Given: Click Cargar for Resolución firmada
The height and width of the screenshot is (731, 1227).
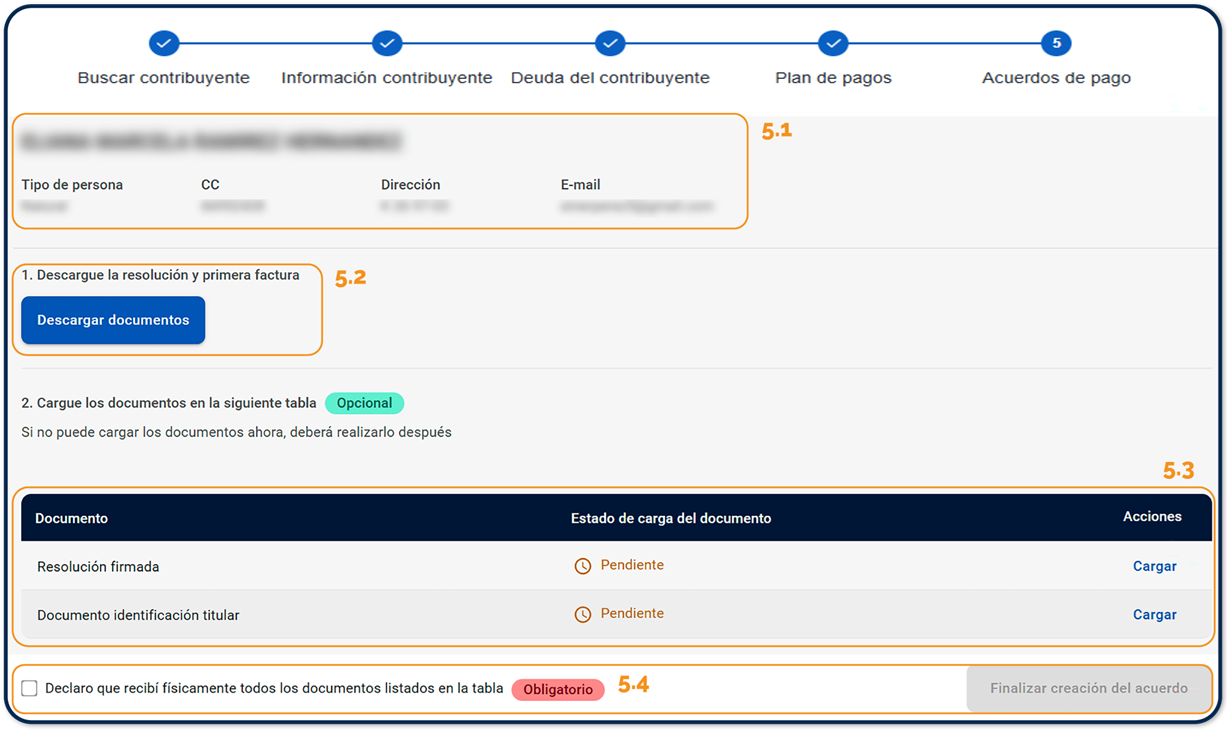Looking at the screenshot, I should click(1154, 566).
